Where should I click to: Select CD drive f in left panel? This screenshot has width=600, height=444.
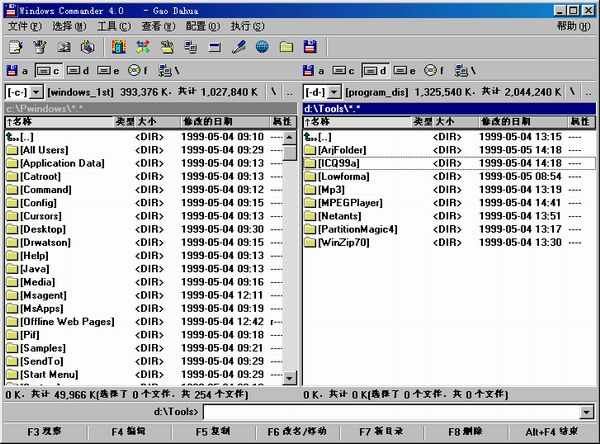(138, 71)
